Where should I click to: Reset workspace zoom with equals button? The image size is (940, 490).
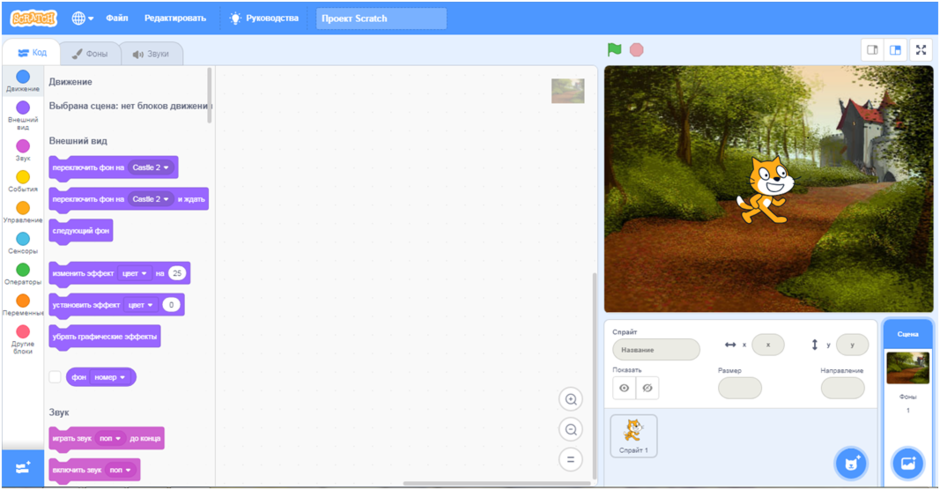tap(571, 460)
